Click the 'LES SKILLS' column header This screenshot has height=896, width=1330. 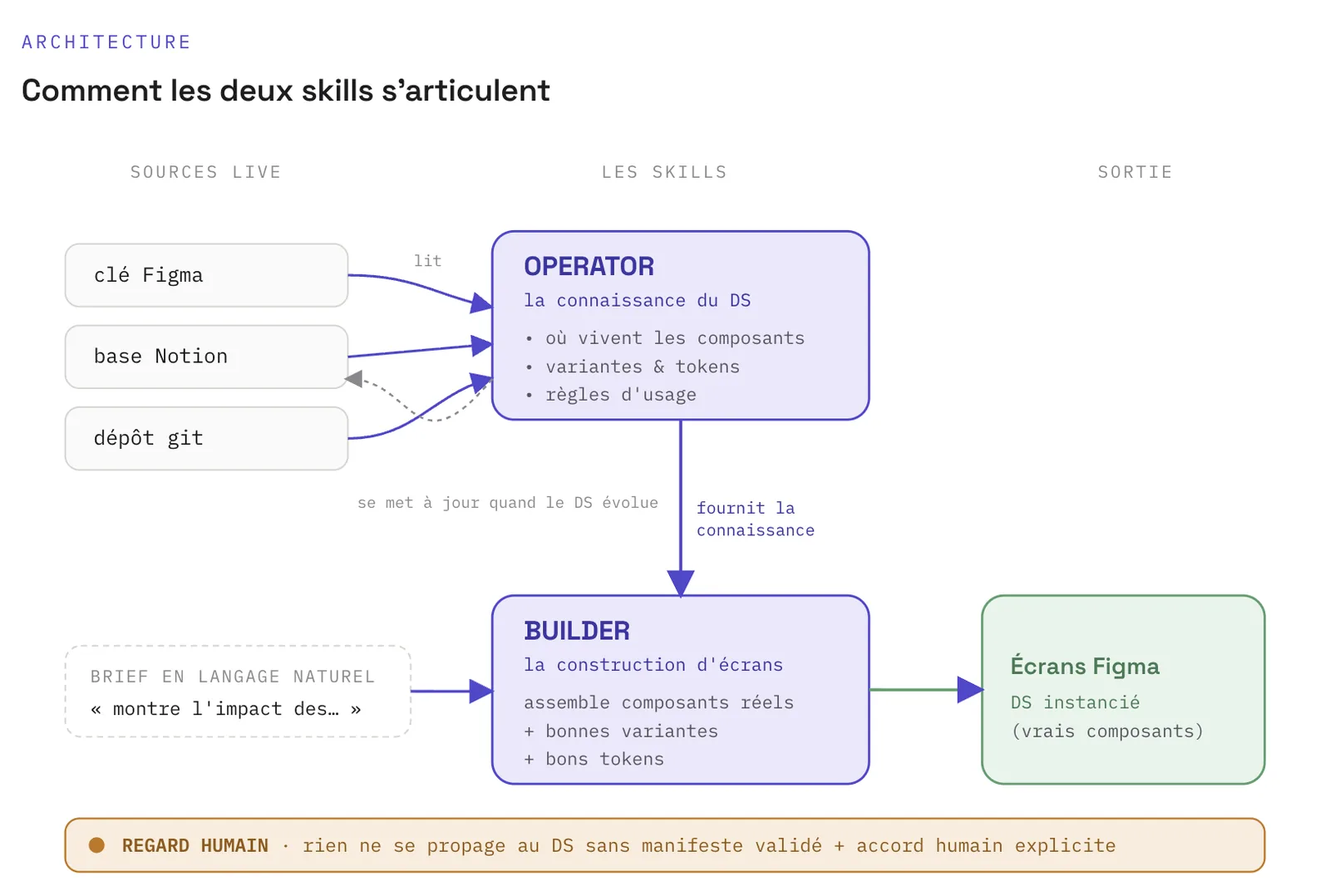point(664,172)
